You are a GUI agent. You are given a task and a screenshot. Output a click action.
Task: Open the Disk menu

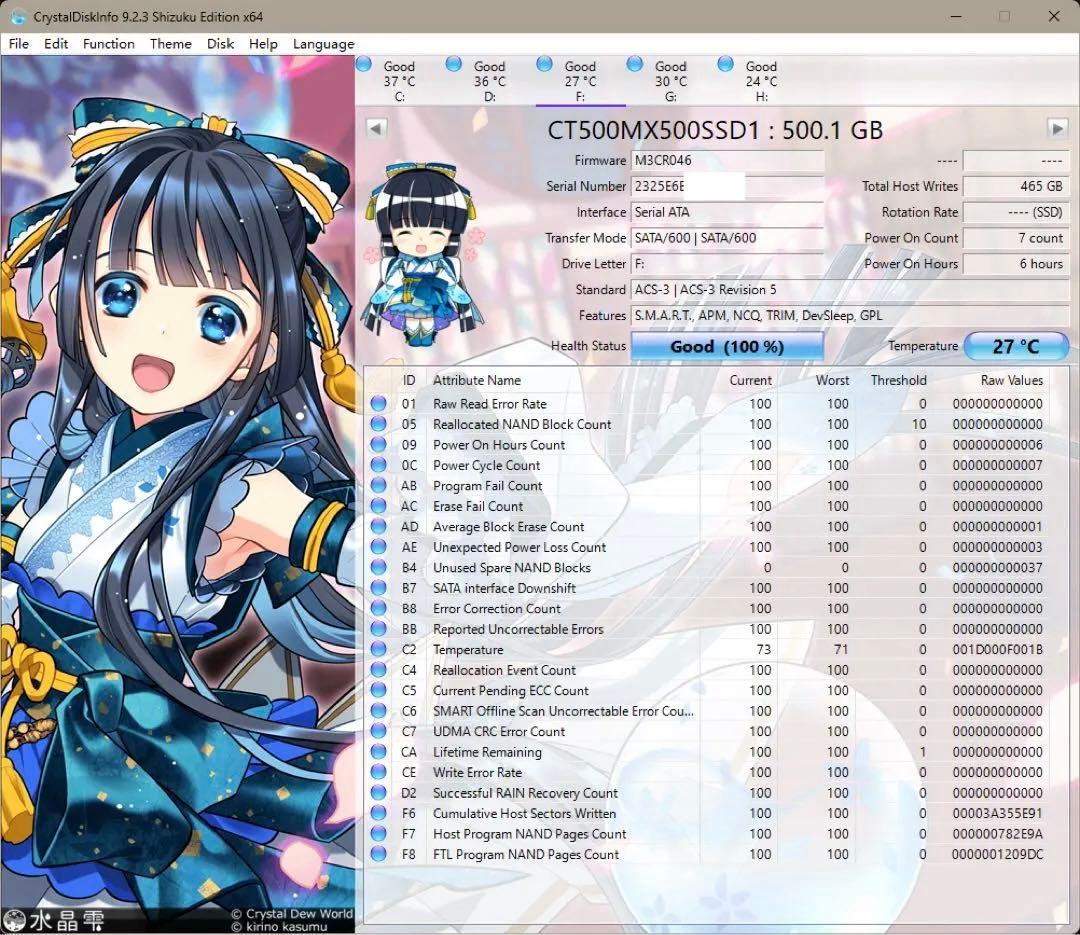point(220,44)
